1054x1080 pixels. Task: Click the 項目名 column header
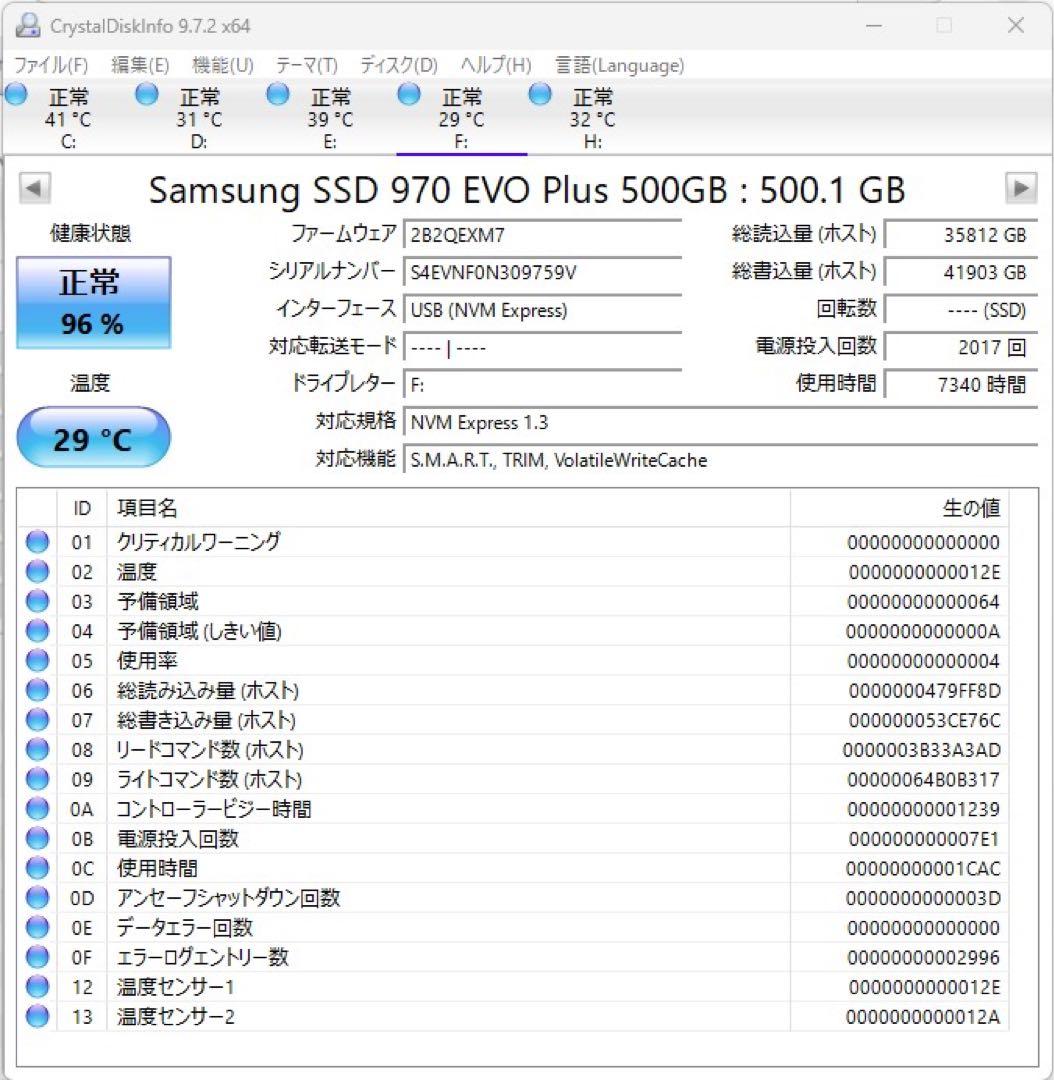[x=448, y=508]
